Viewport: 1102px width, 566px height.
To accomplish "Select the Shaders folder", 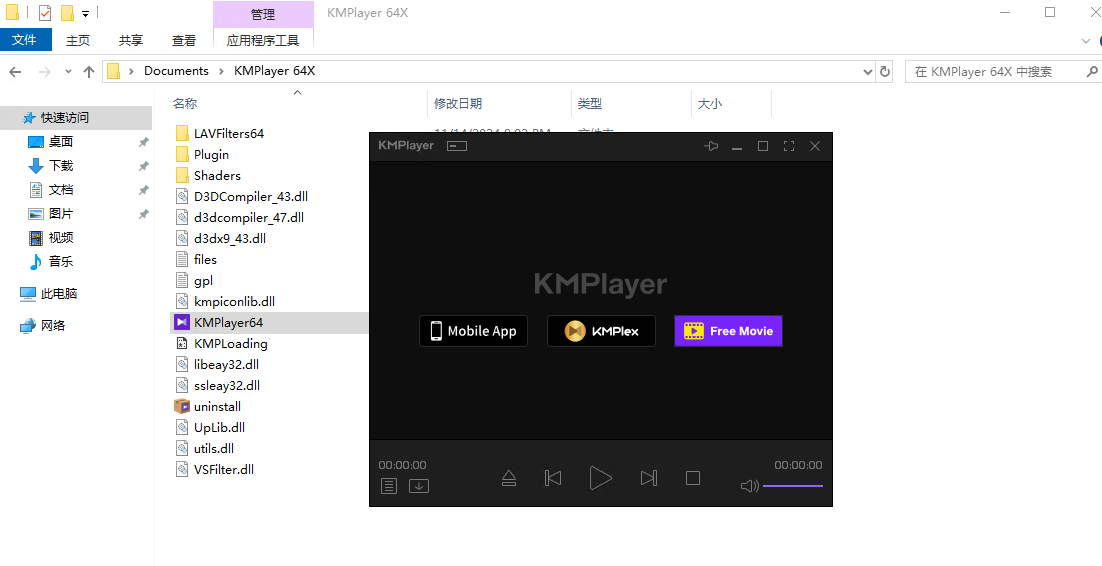I will pos(217,176).
